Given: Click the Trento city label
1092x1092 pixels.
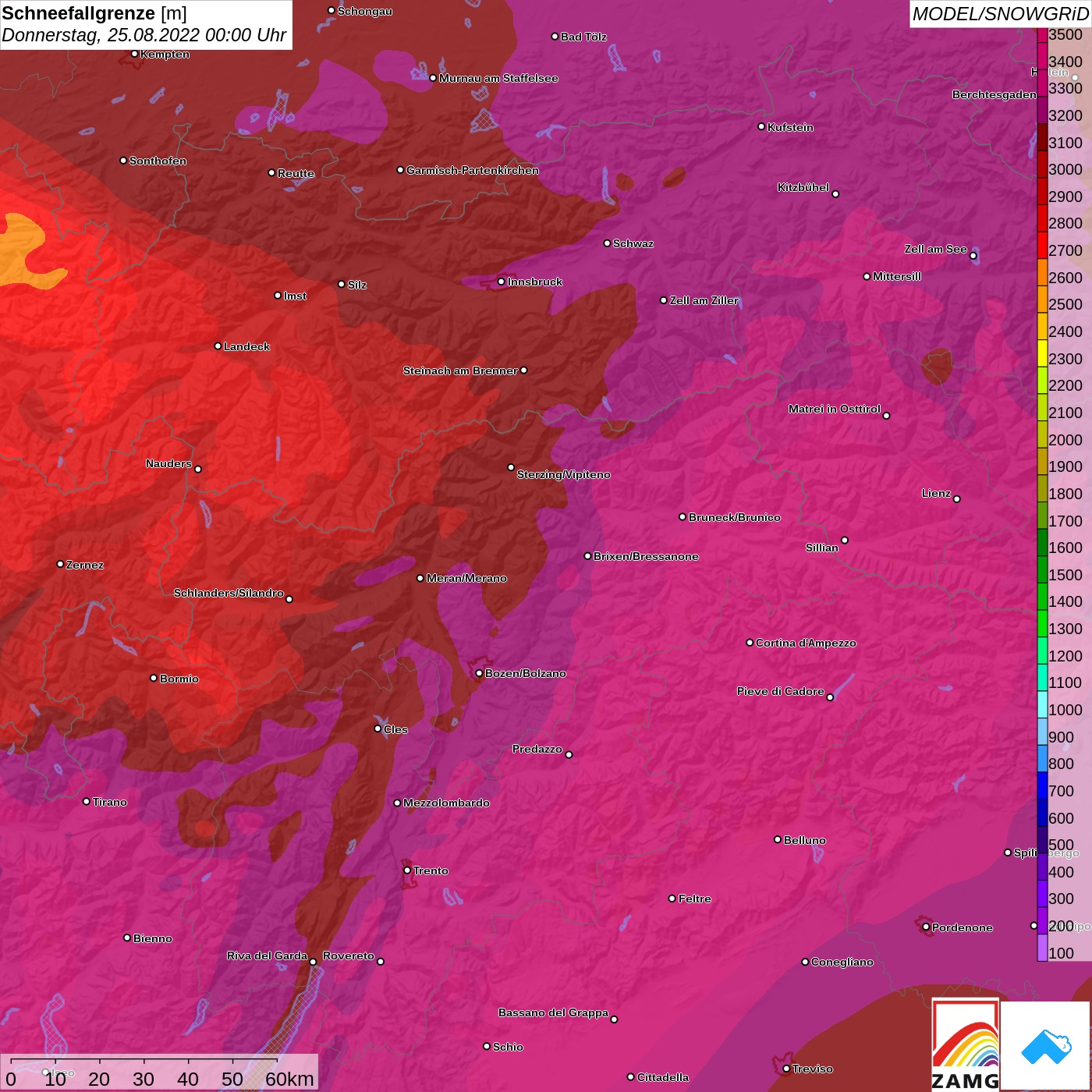Looking at the screenshot, I should (x=431, y=870).
